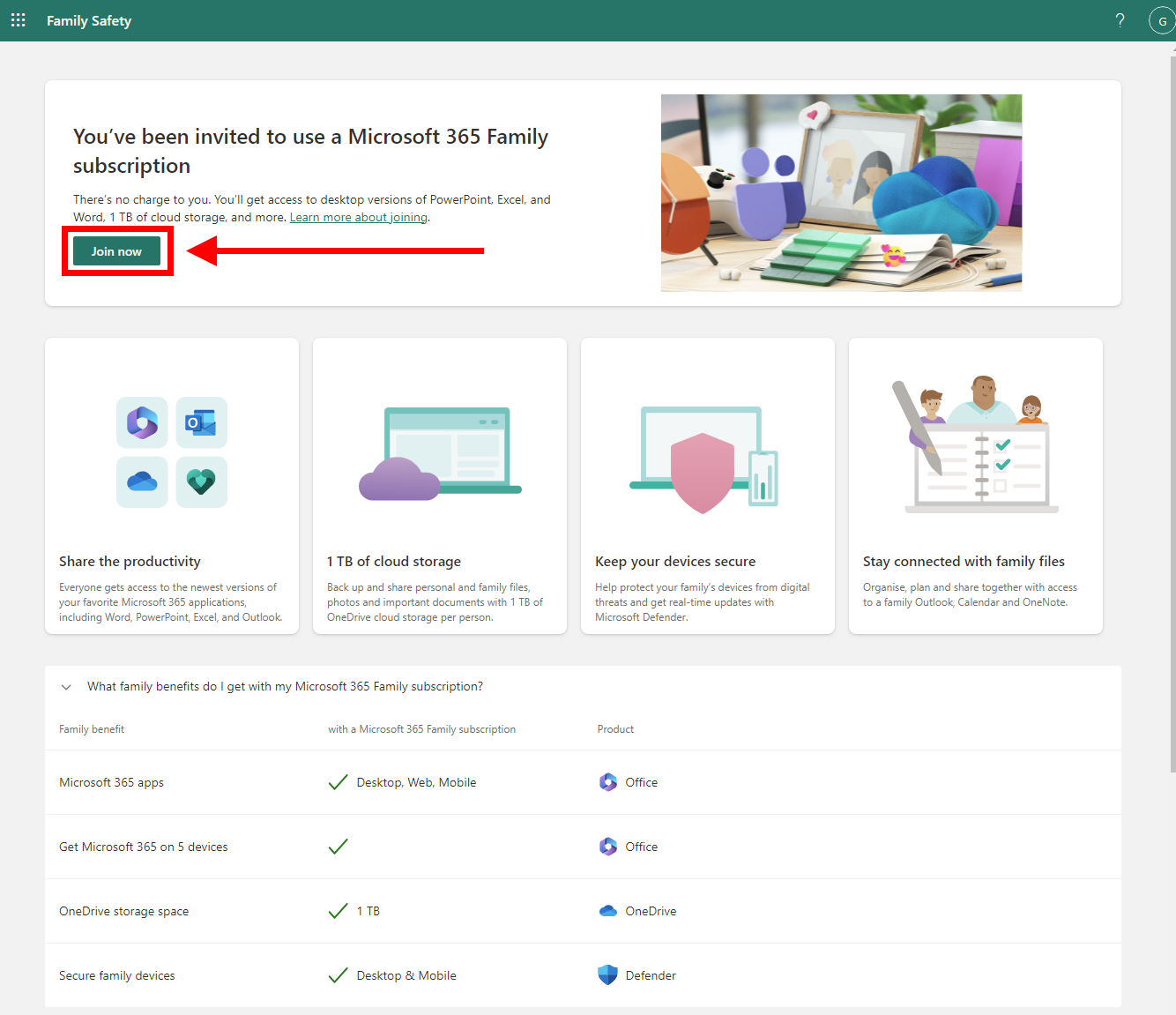Image resolution: width=1176 pixels, height=1015 pixels.
Task: Click the checkmark in the 5 devices row
Action: (x=338, y=847)
